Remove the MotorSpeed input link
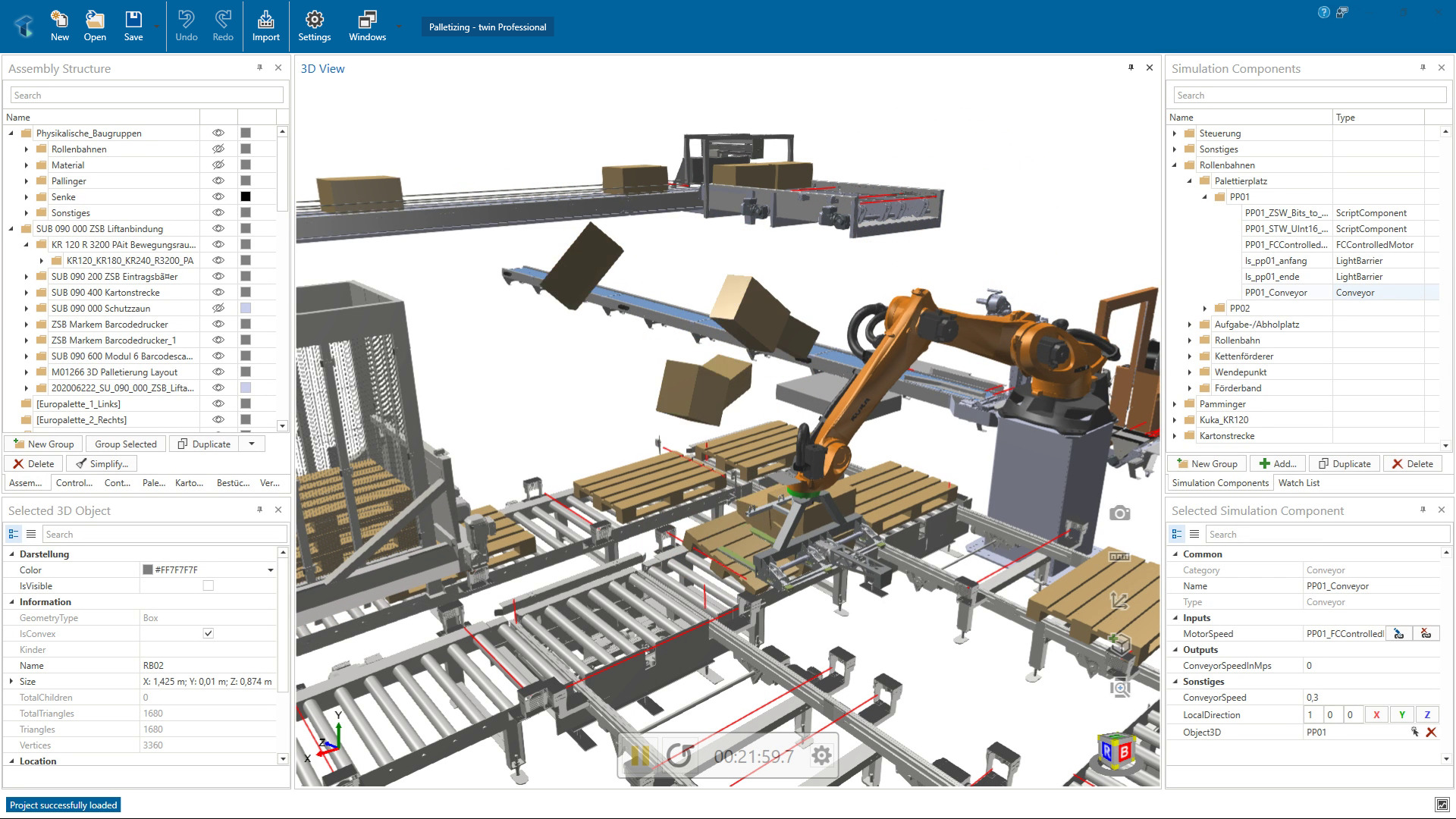1456x819 pixels. (1426, 634)
